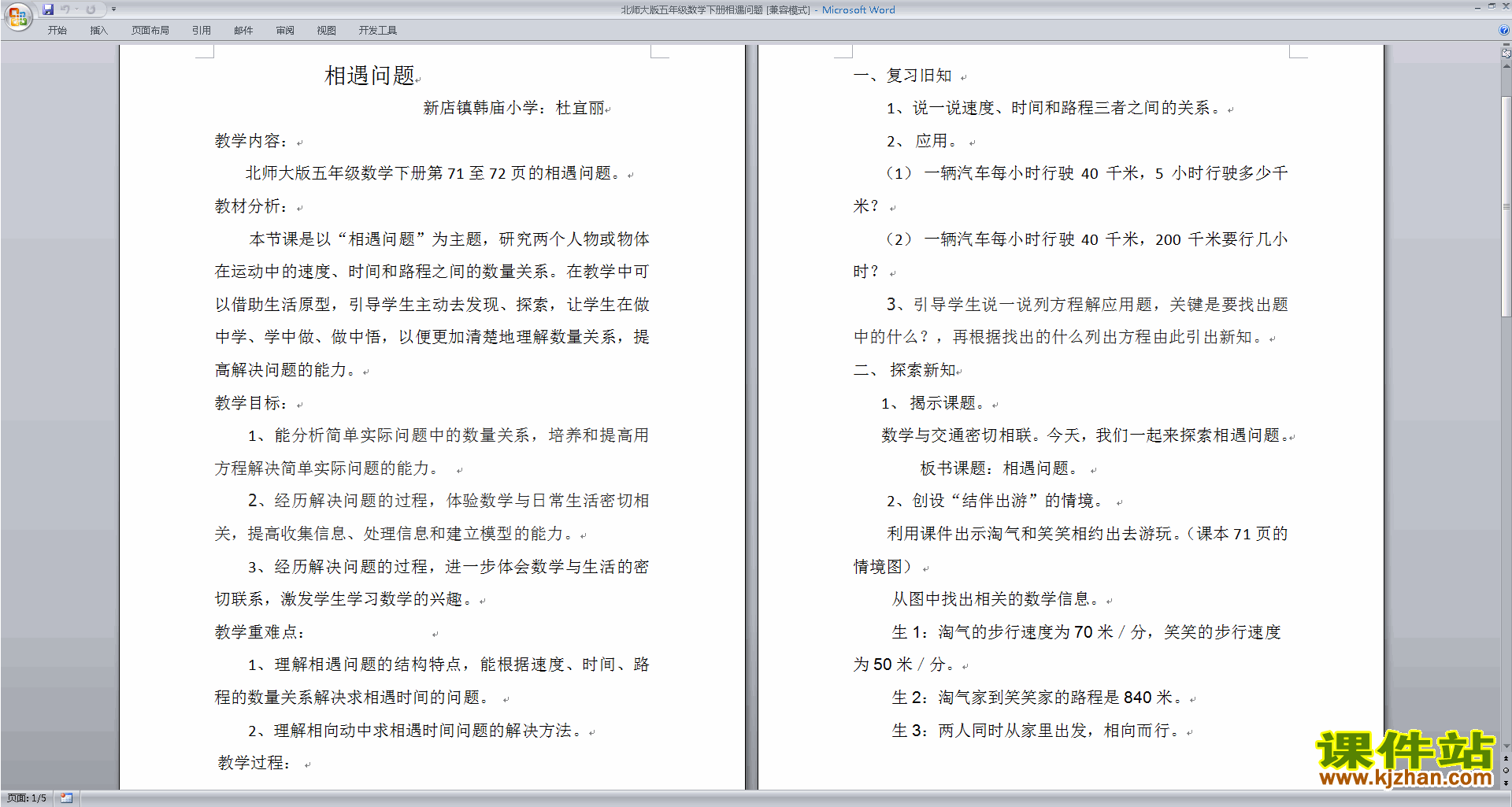
Task: Click the line 2、 应用。
Action: click(x=922, y=141)
